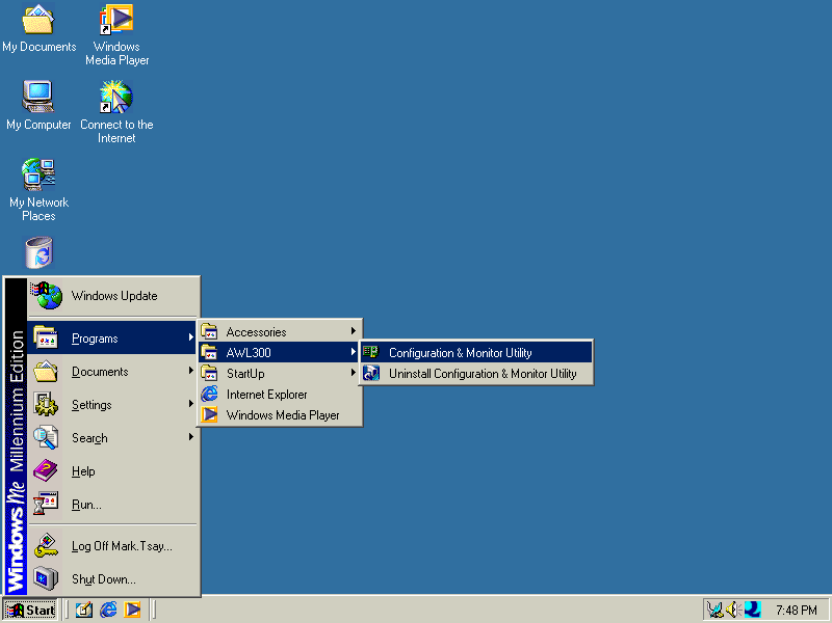Screen dimensions: 832x623
Task: Click the AWL300 folder icon
Action: [x=210, y=352]
